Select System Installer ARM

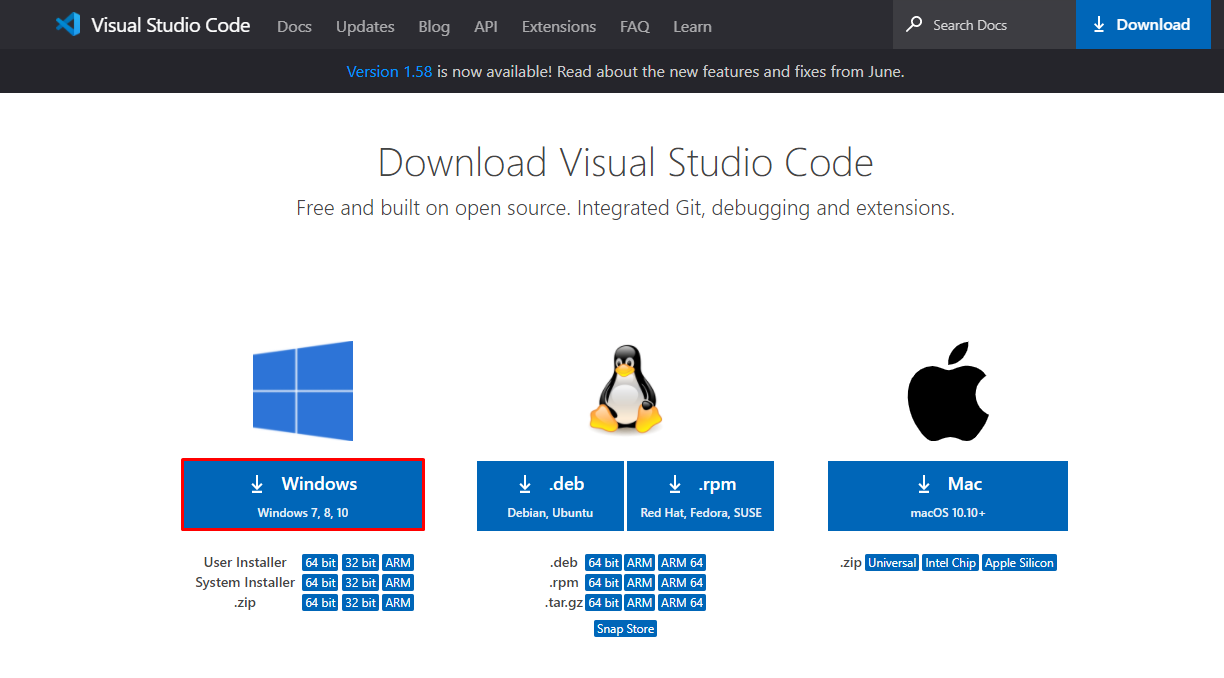(398, 583)
